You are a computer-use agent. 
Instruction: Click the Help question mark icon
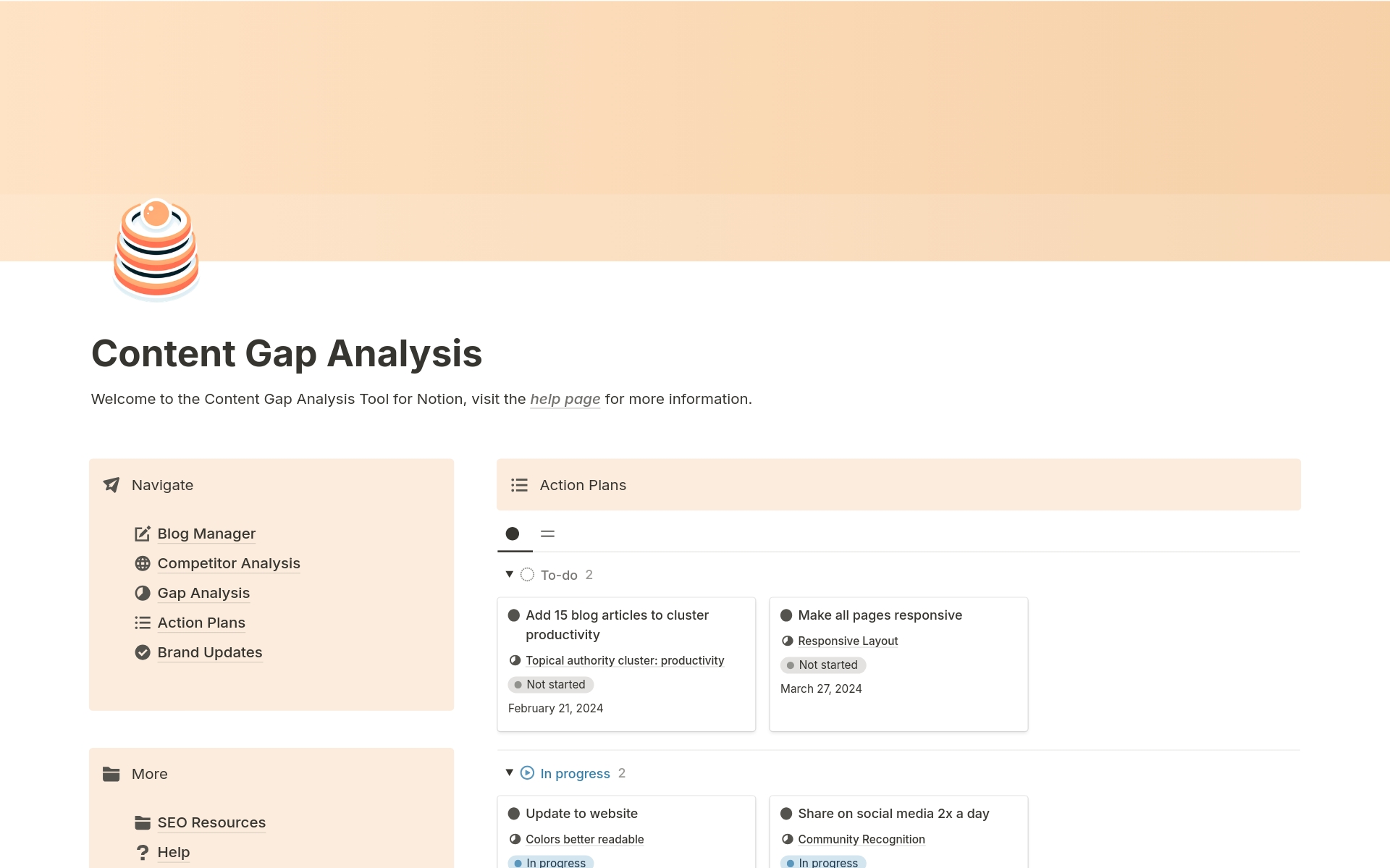pos(142,851)
